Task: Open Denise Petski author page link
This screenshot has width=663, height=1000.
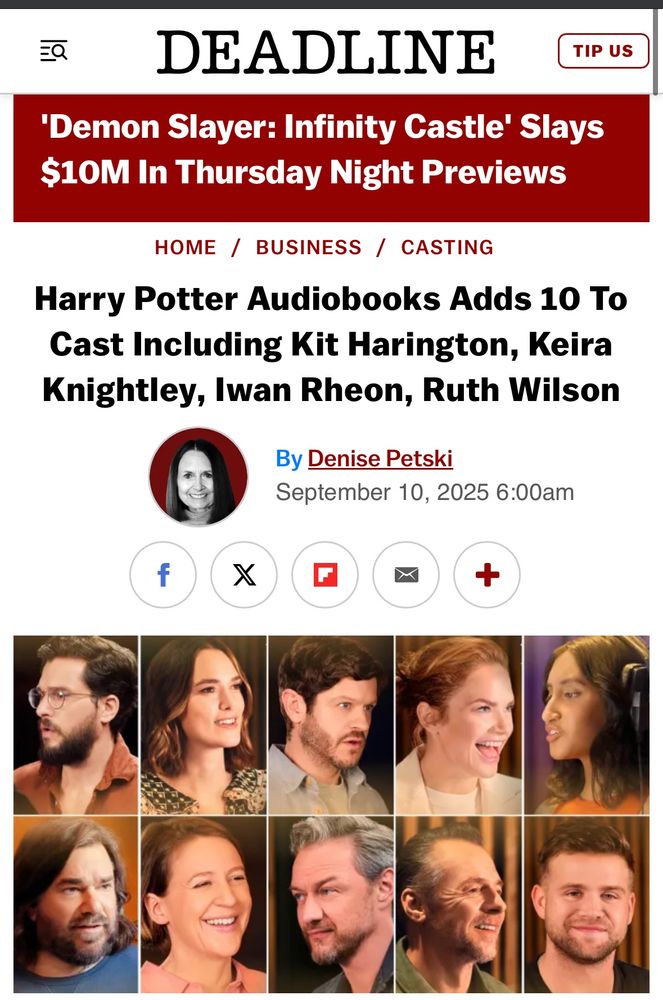Action: [x=380, y=459]
